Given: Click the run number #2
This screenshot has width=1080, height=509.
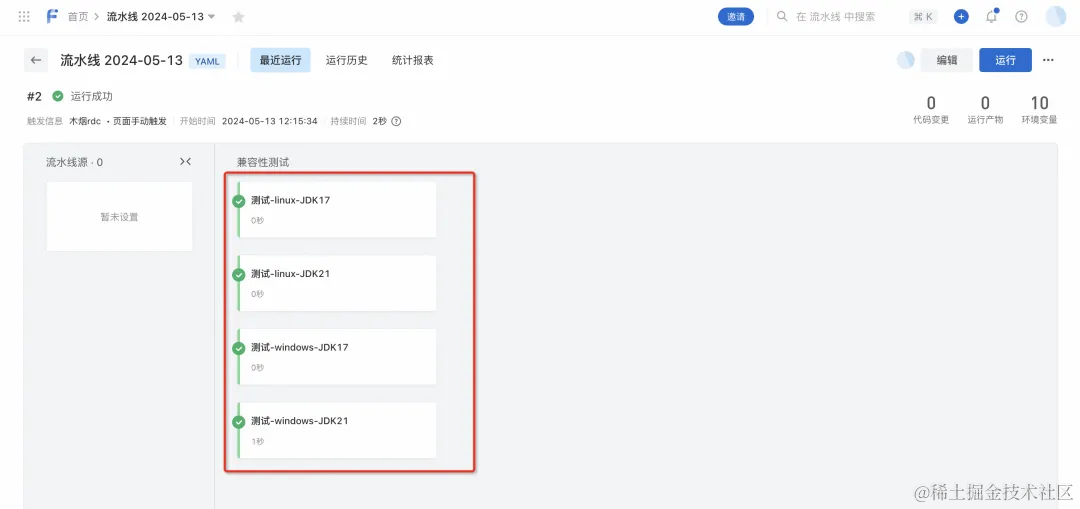Looking at the screenshot, I should (x=34, y=96).
